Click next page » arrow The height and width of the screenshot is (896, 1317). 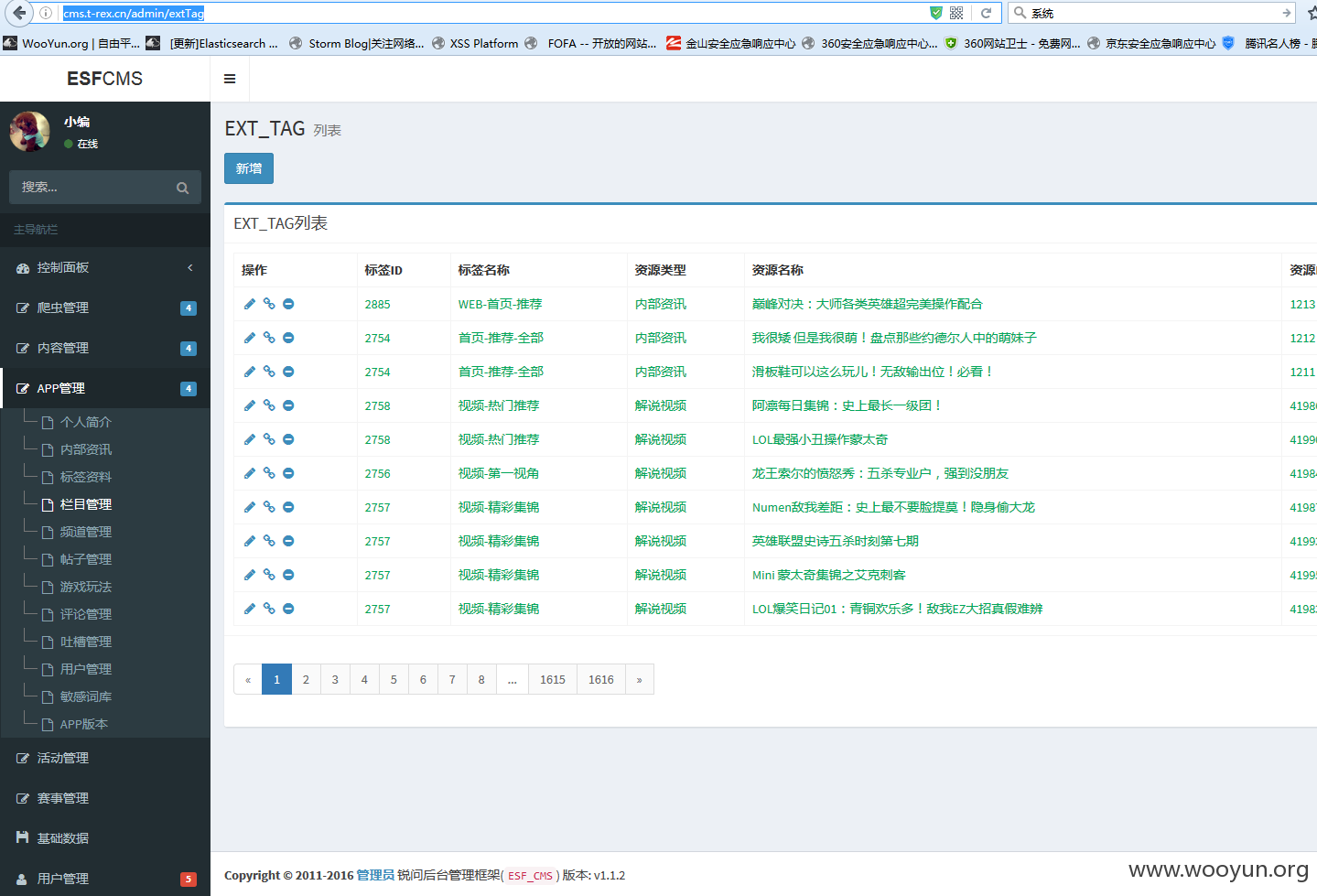640,679
